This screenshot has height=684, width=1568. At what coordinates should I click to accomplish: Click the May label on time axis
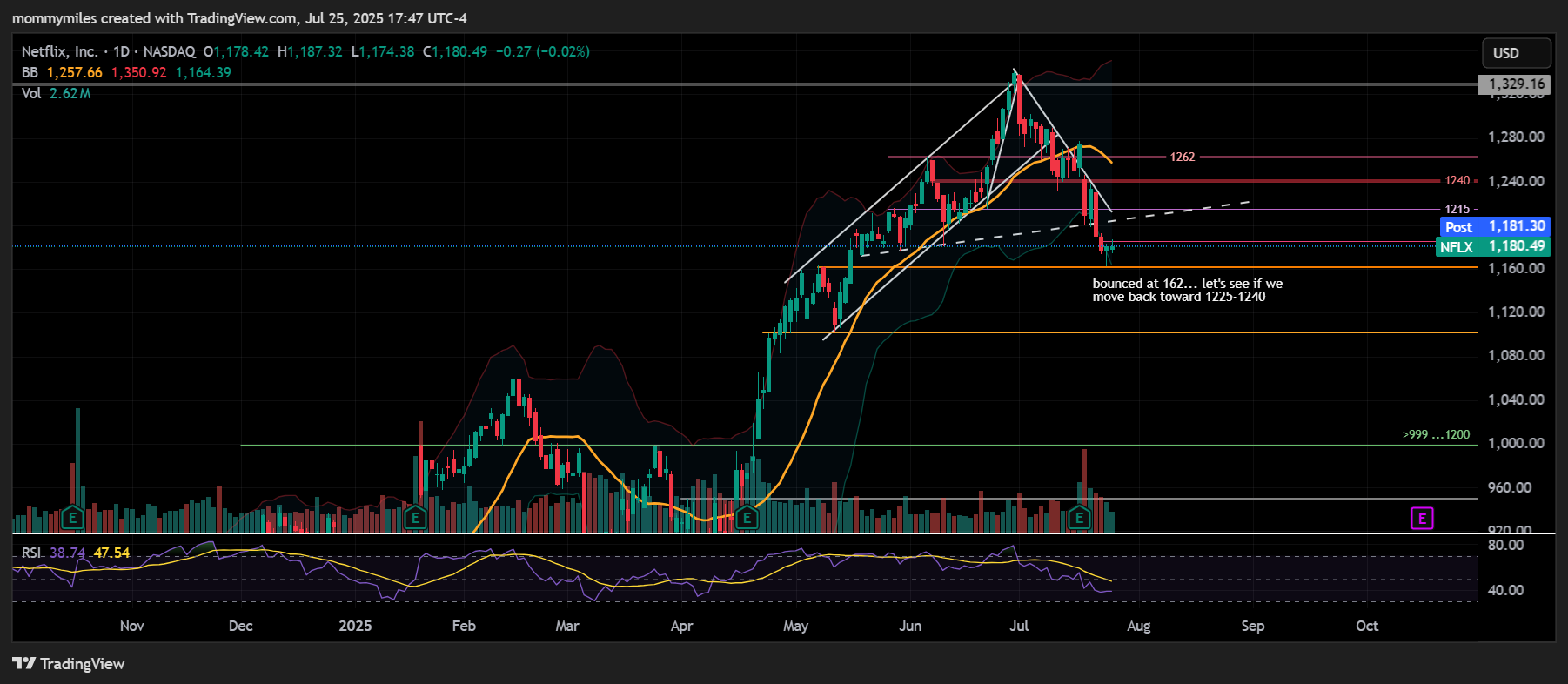(795, 626)
